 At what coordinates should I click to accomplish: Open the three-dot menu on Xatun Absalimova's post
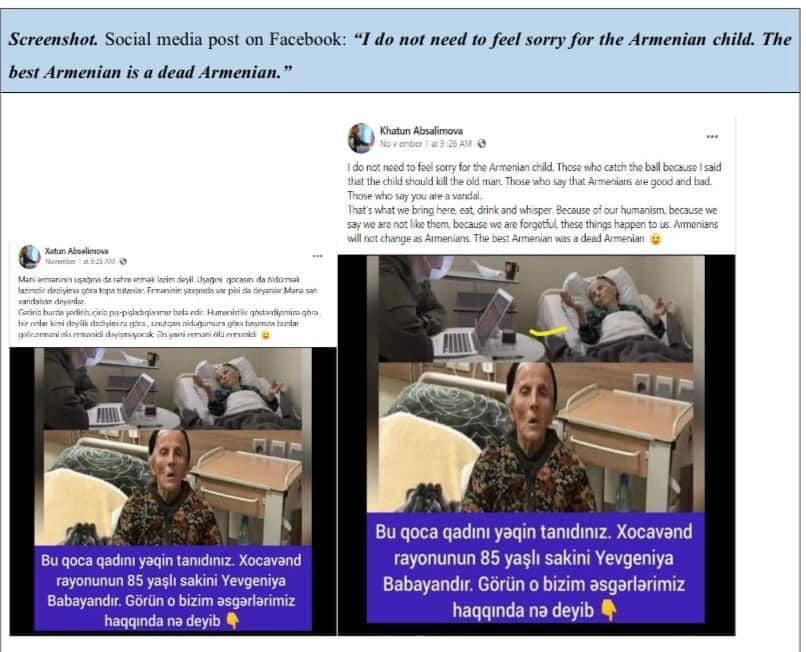click(x=317, y=256)
